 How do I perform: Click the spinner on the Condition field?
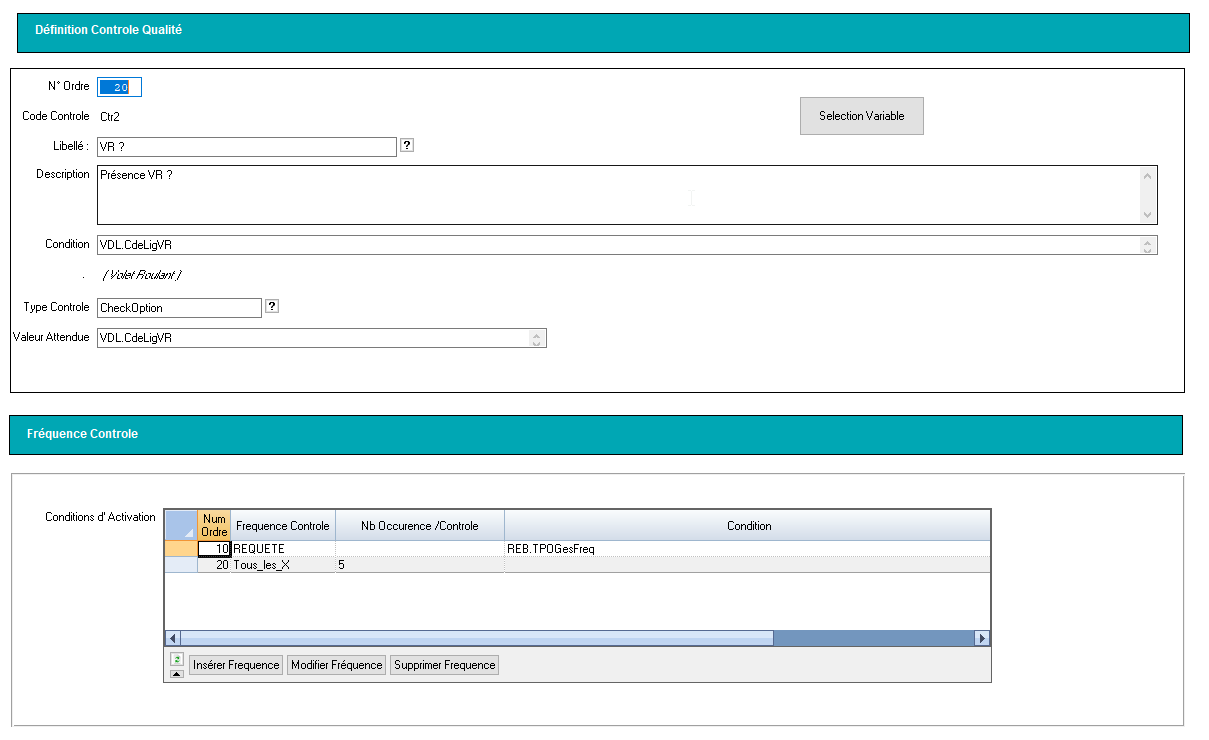pos(1148,245)
